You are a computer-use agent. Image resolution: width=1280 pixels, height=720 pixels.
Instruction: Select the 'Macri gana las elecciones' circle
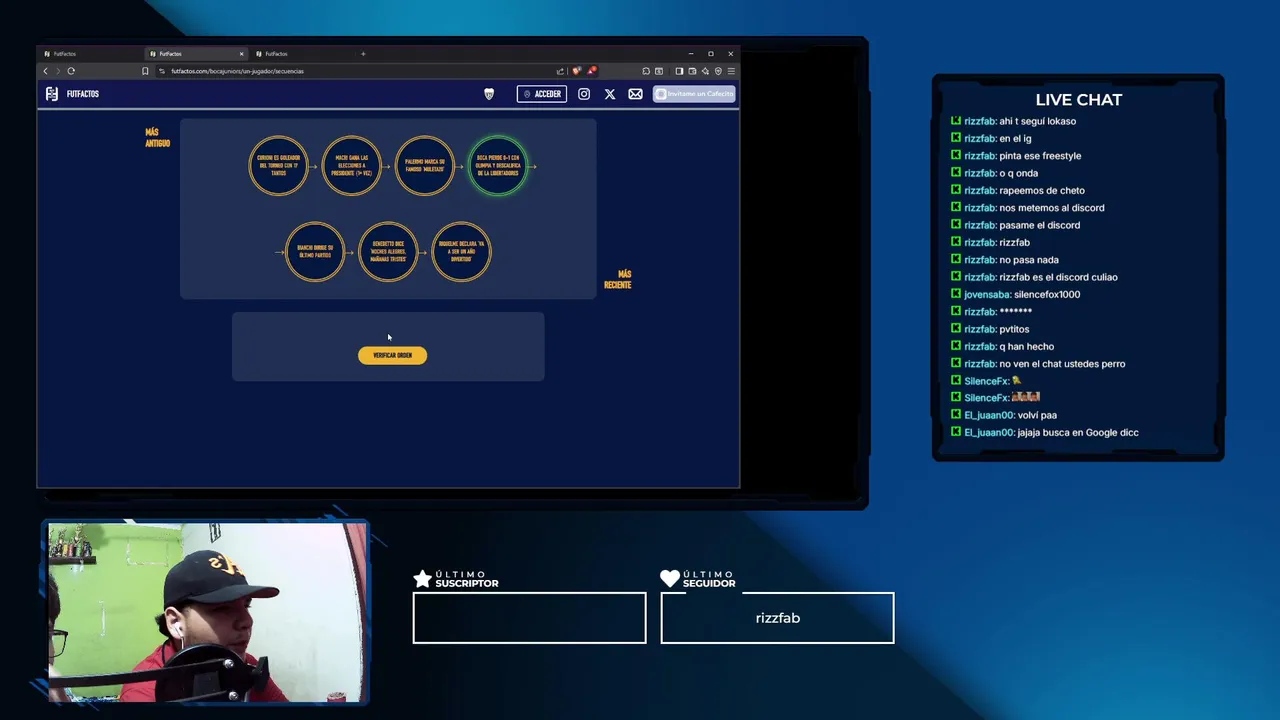click(351, 166)
